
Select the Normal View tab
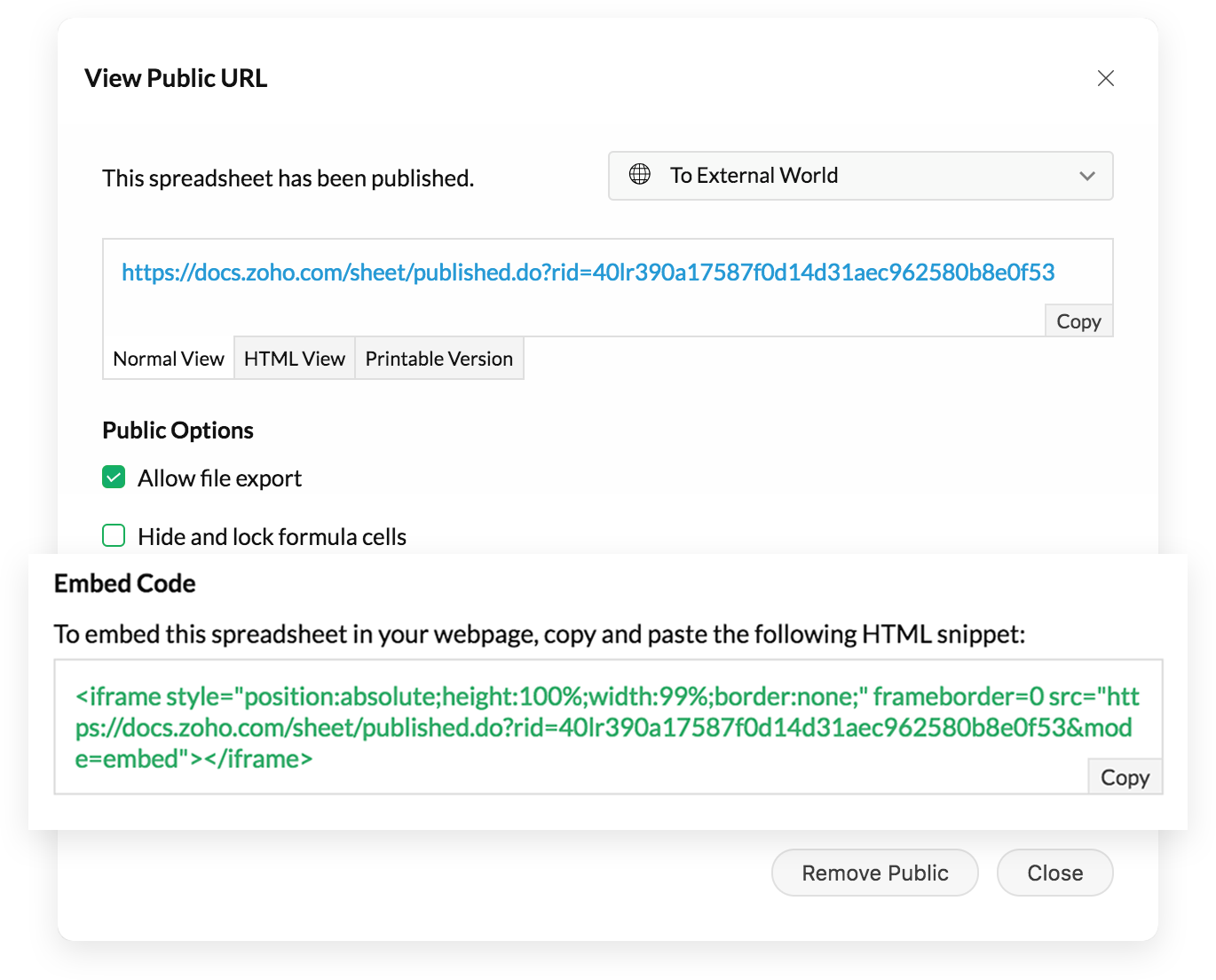pyautogui.click(x=168, y=358)
